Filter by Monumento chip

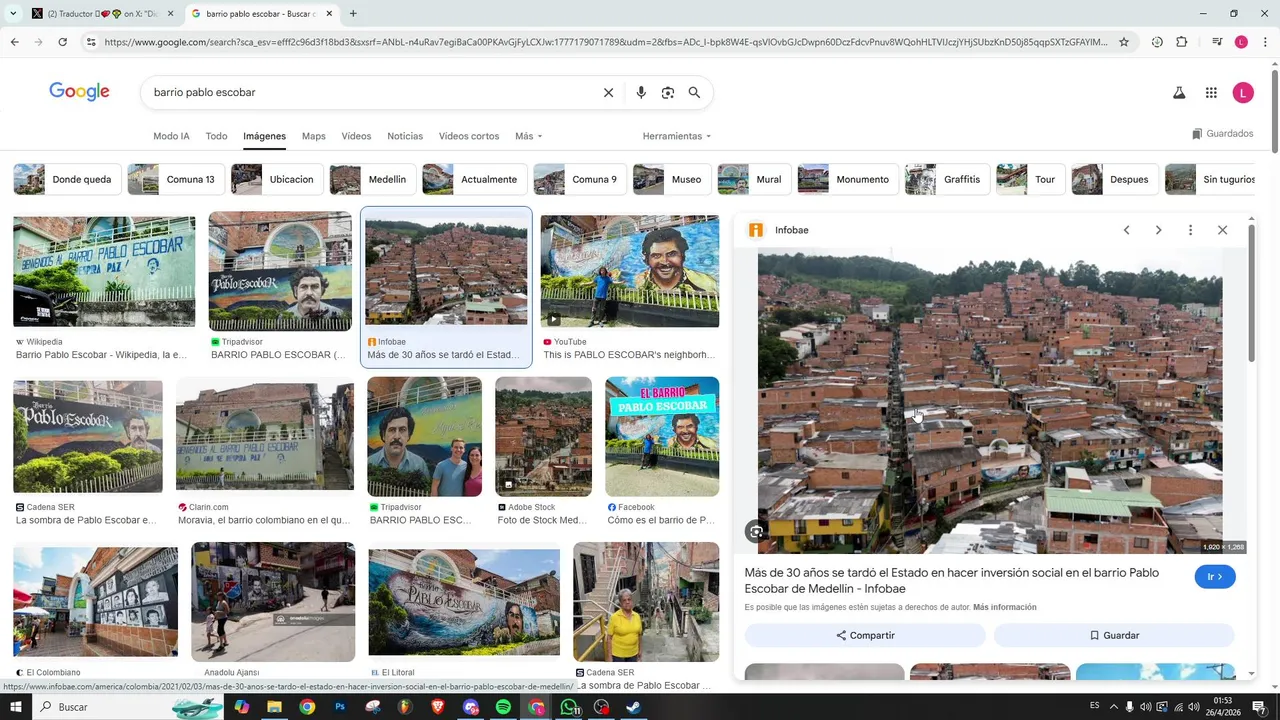pyautogui.click(x=848, y=179)
